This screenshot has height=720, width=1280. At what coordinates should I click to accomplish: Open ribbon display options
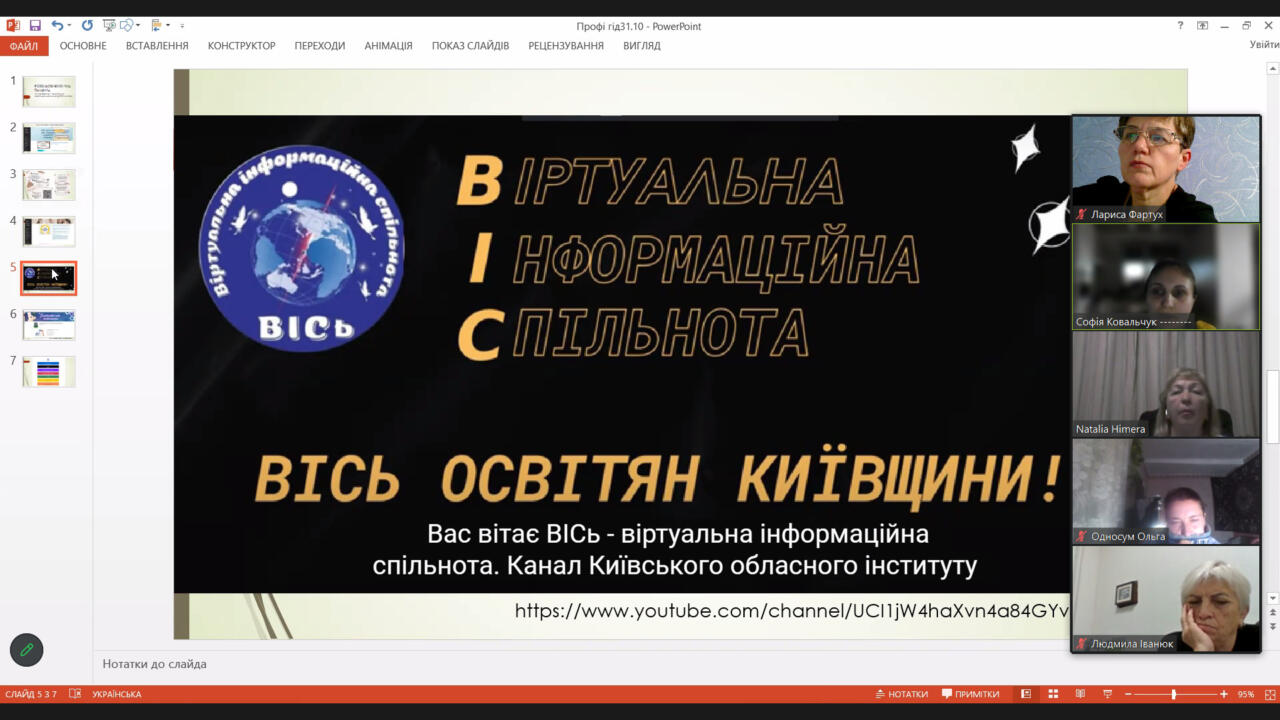click(1202, 26)
